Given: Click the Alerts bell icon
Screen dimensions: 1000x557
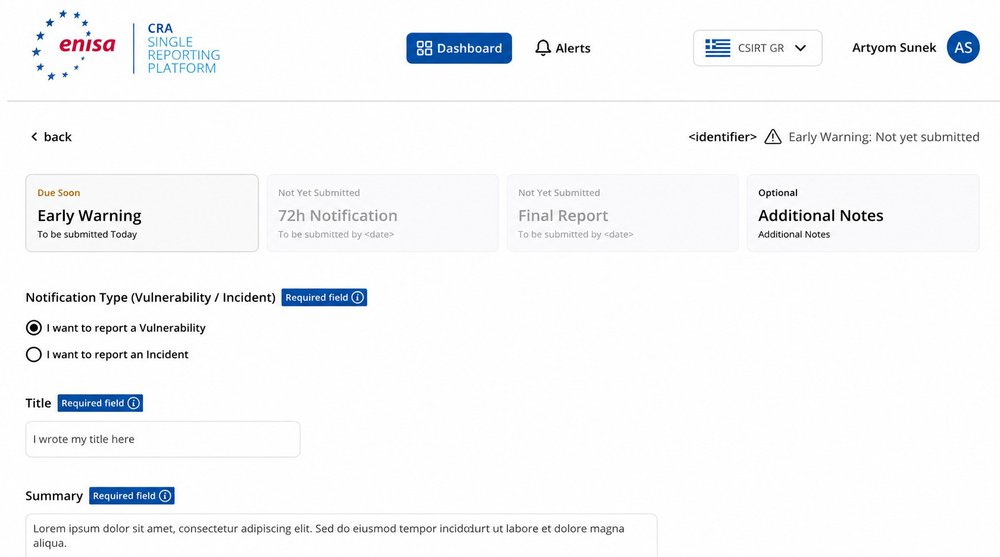Looking at the screenshot, I should pos(543,48).
